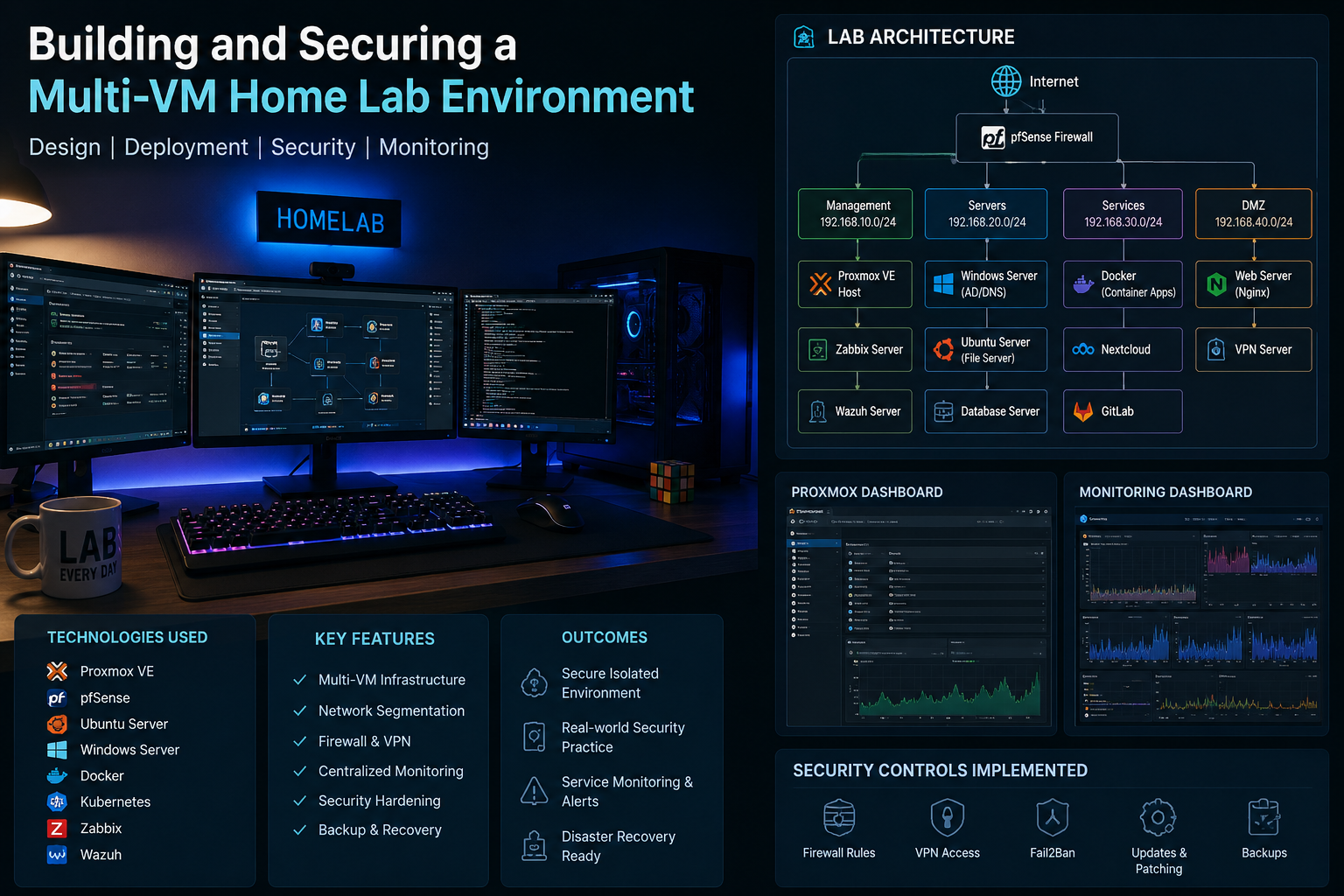1344x896 pixels.
Task: Click checkmark beside Multi-VM Infrastructure
Action: click(x=300, y=680)
